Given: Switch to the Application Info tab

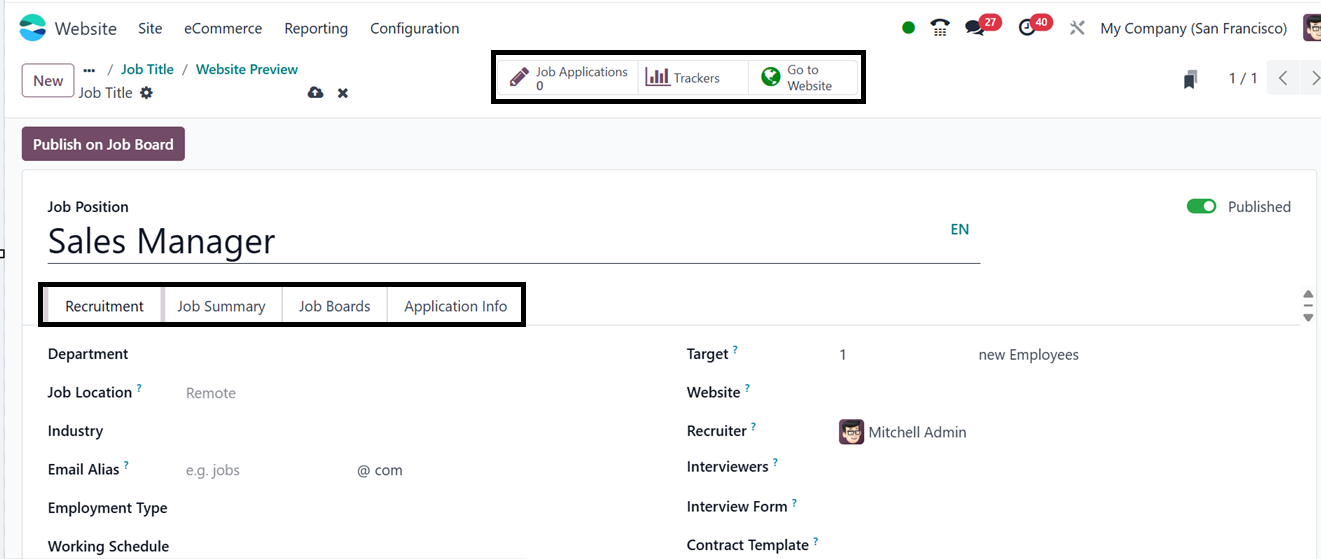Looking at the screenshot, I should 455,306.
